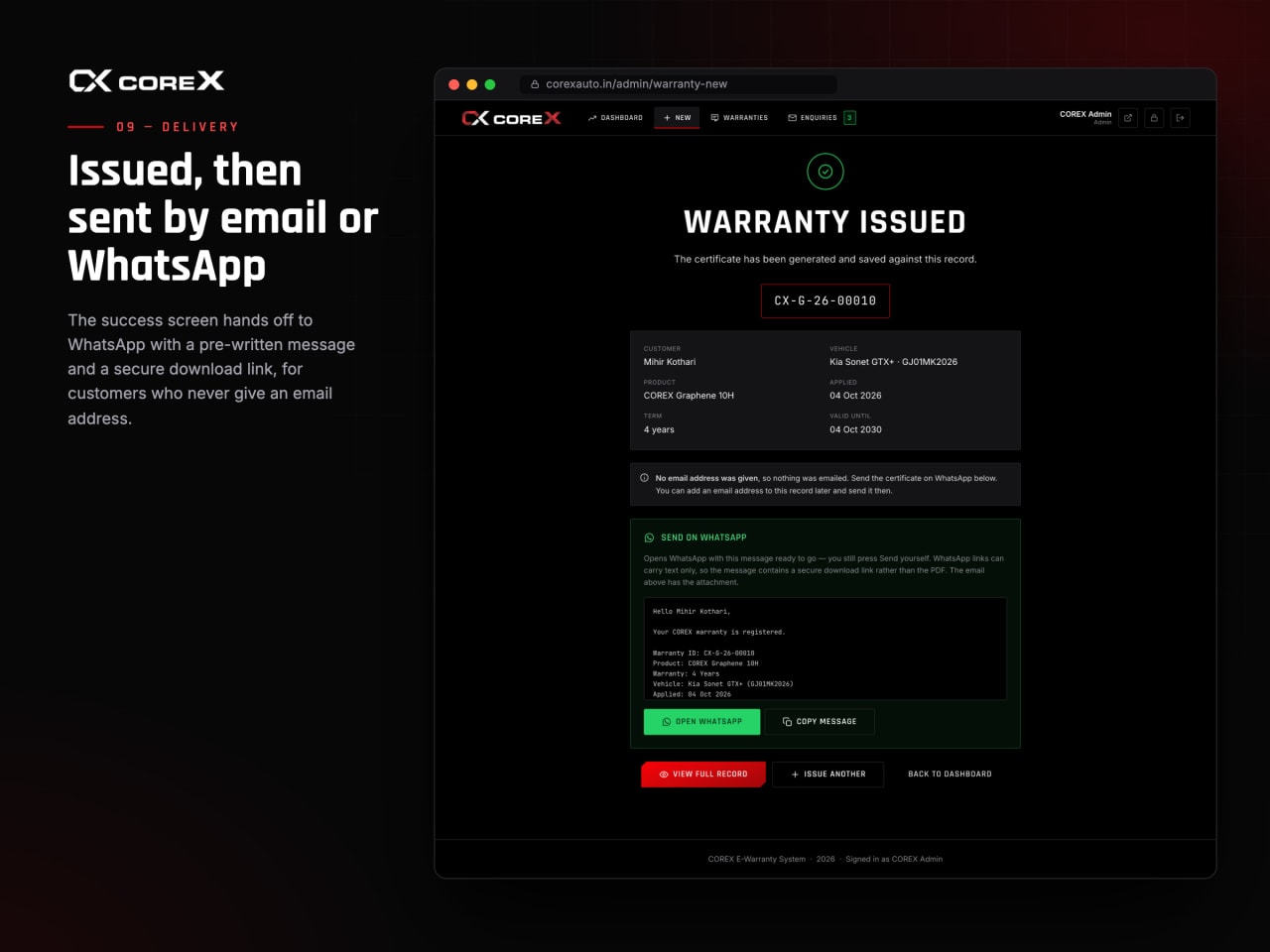Click vehicle text Kia Sonet GTX+ · GJ01MK2026

894,362
